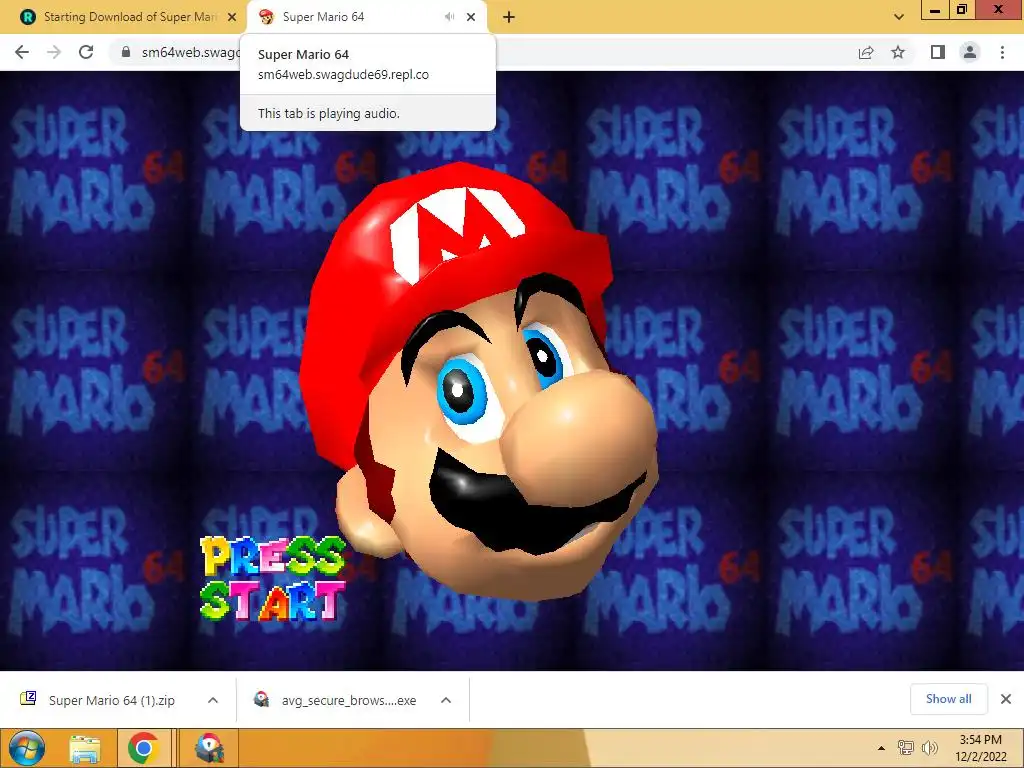Open the Chrome profile avatar menu
This screenshot has height=768, width=1024.
click(970, 52)
